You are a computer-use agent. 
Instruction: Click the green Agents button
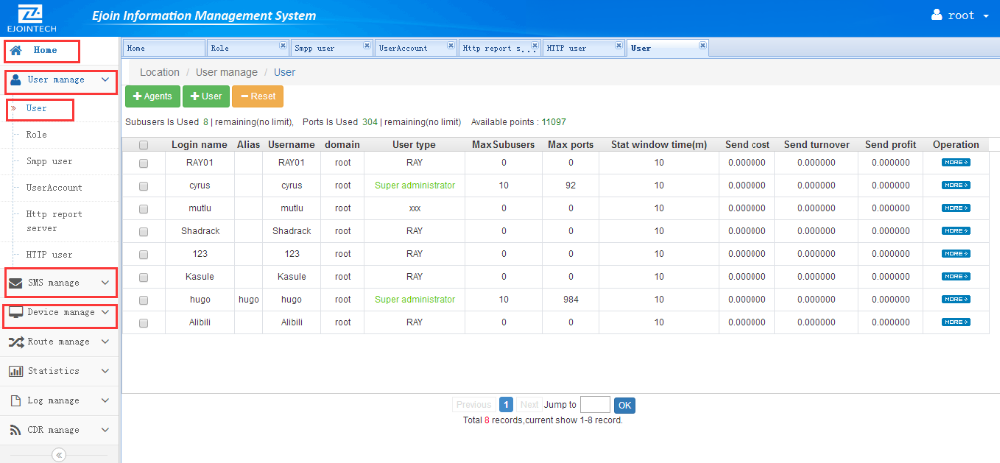click(x=152, y=96)
